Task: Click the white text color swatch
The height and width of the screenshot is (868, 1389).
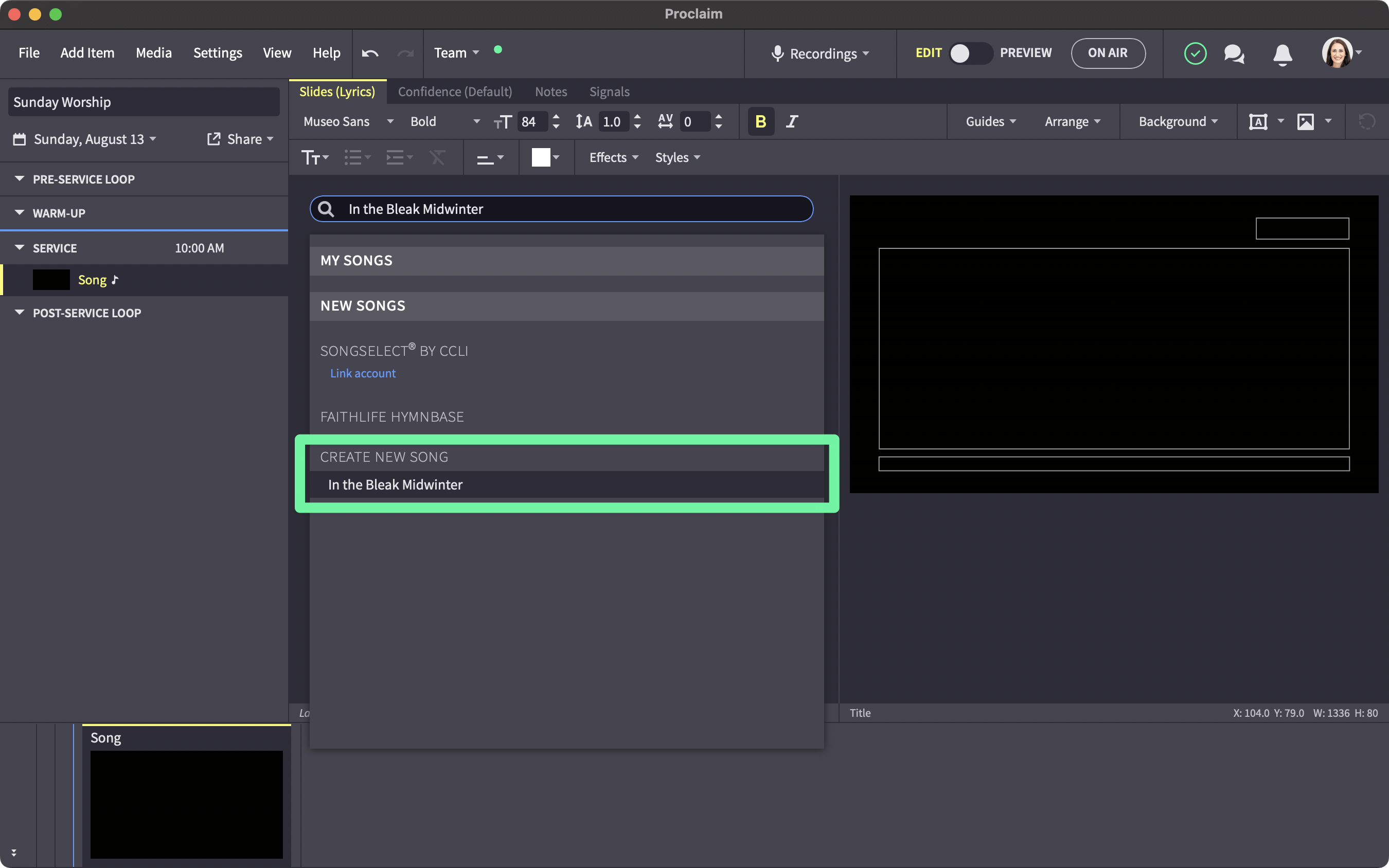Action: click(540, 157)
